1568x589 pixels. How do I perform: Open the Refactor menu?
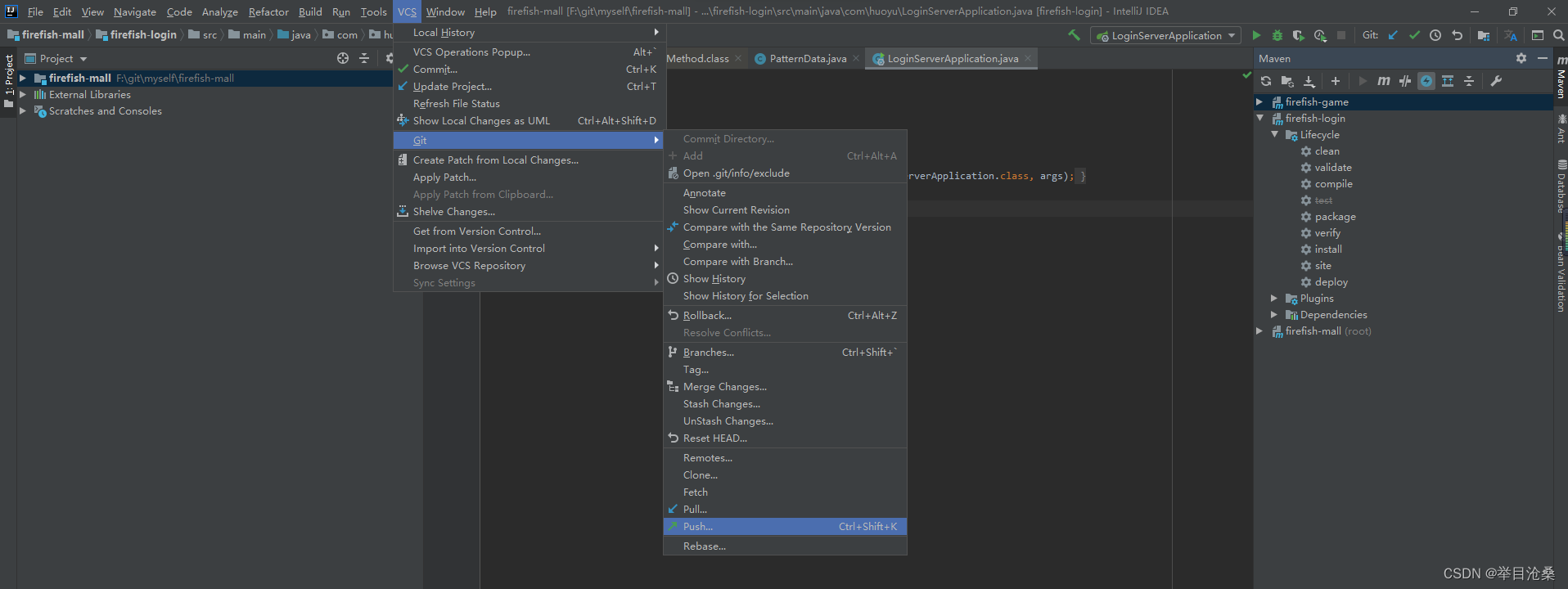pyautogui.click(x=268, y=11)
